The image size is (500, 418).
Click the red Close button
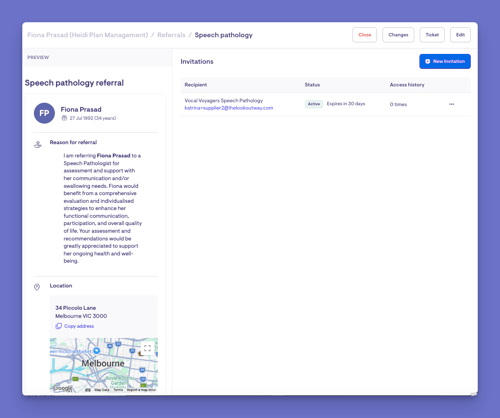click(x=364, y=35)
